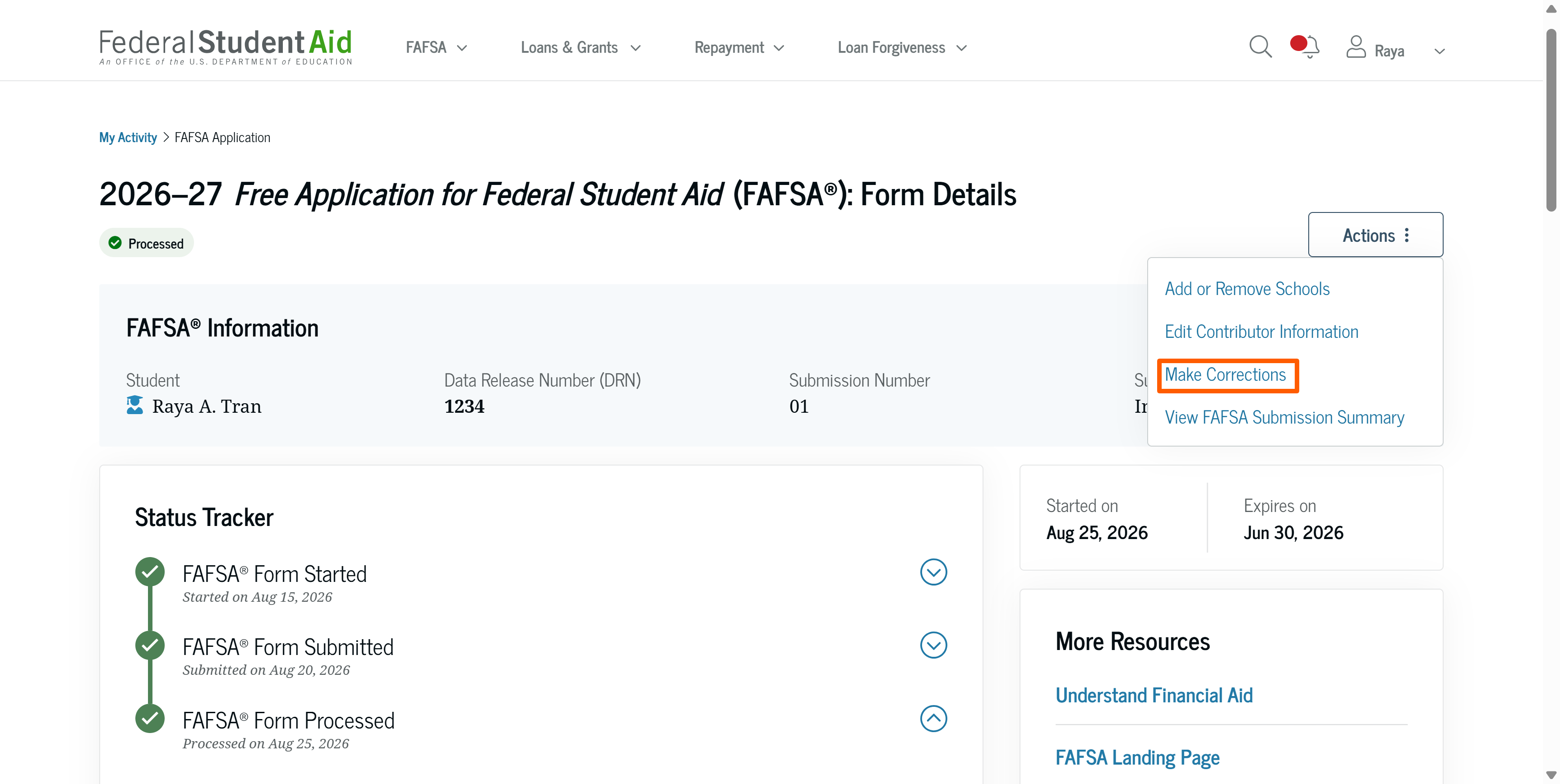
Task: Click the student name Raya A. Tran
Action: [x=207, y=406]
